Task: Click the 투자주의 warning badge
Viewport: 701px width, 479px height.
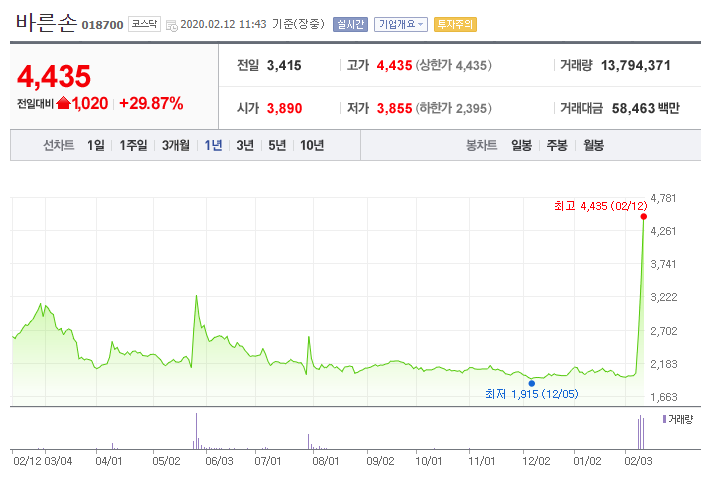Action: click(455, 24)
